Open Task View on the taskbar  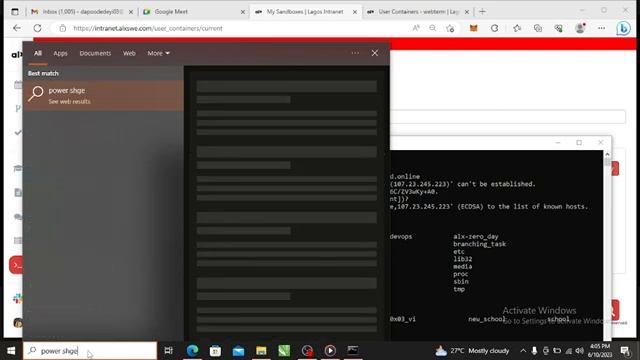click(x=169, y=350)
